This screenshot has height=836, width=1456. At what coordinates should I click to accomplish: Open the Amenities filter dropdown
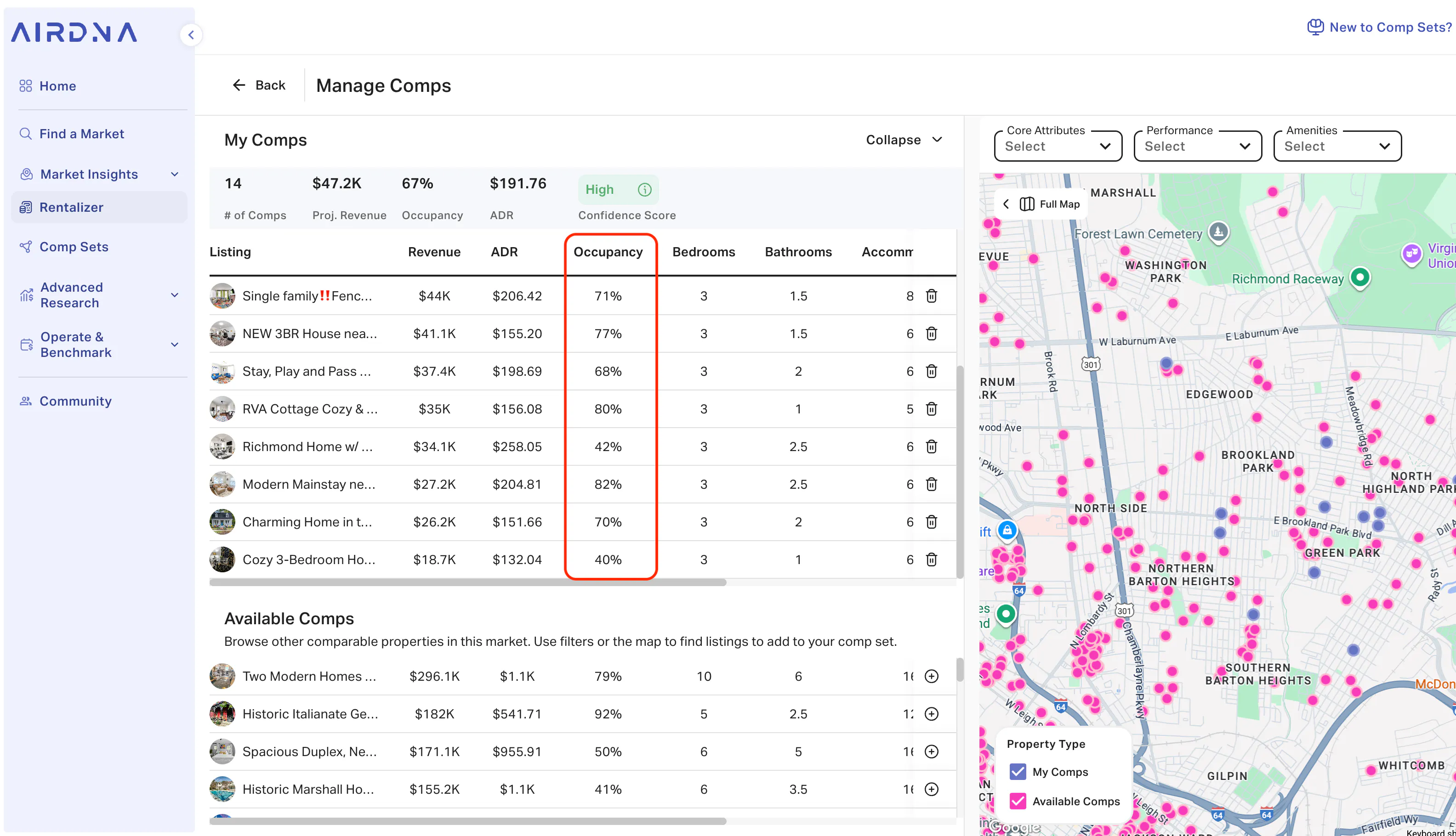1337,146
